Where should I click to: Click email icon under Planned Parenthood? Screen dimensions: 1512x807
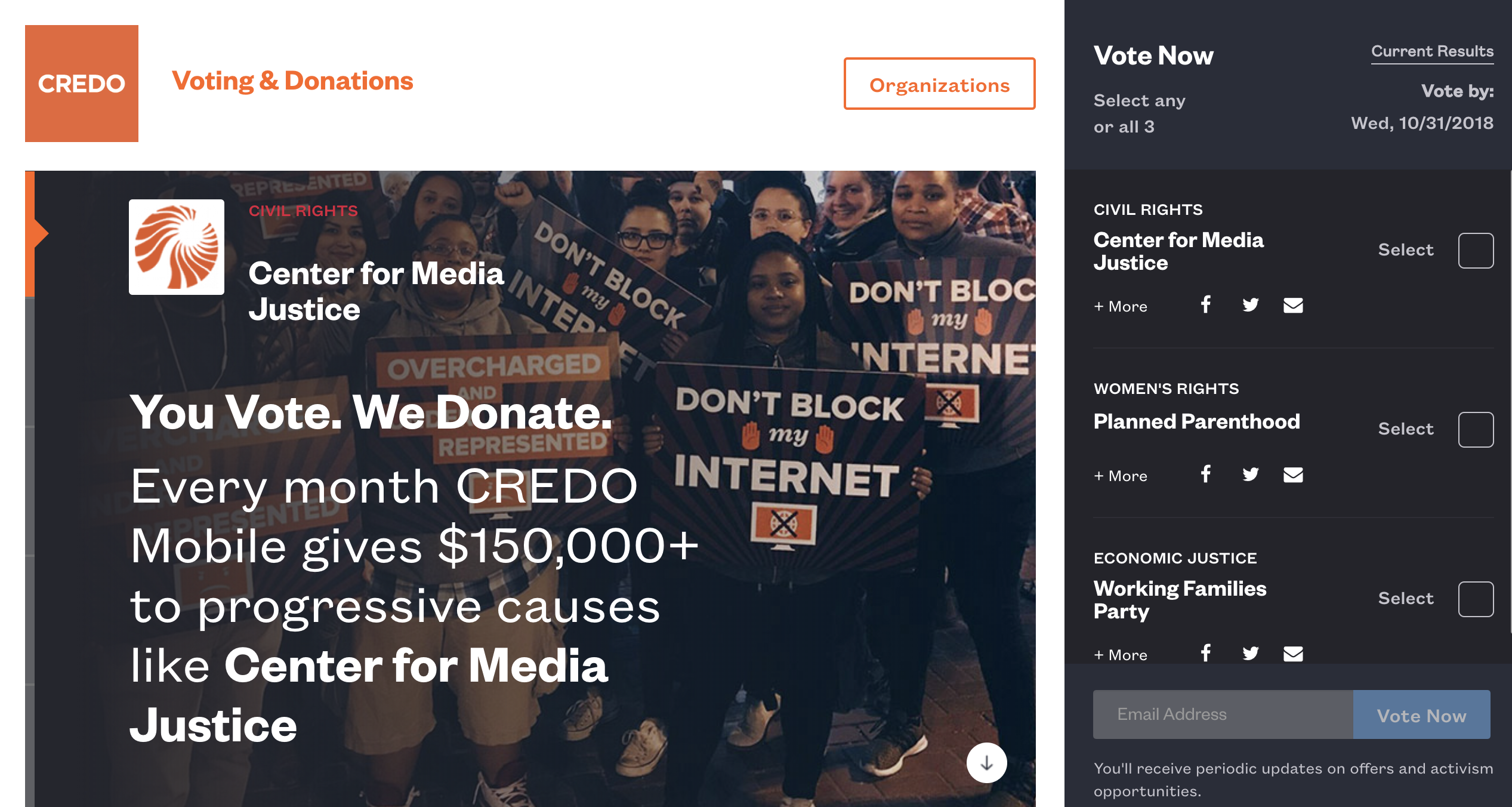point(1293,475)
